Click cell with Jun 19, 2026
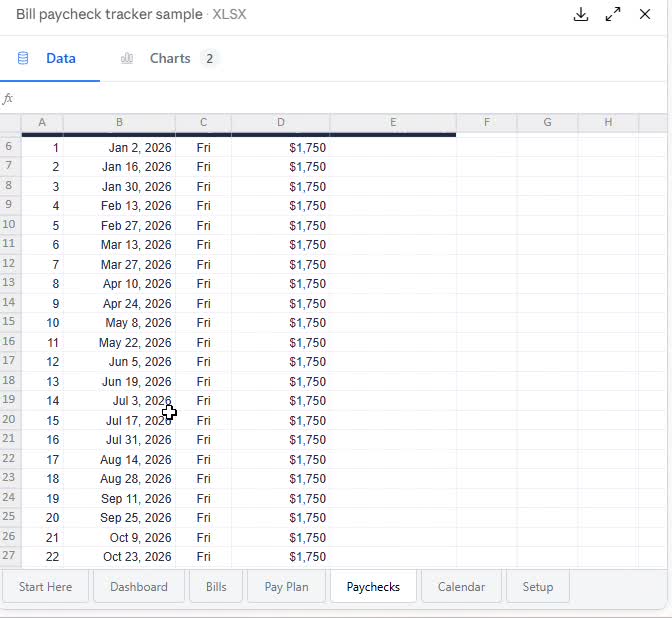This screenshot has width=672, height=618. pos(119,382)
